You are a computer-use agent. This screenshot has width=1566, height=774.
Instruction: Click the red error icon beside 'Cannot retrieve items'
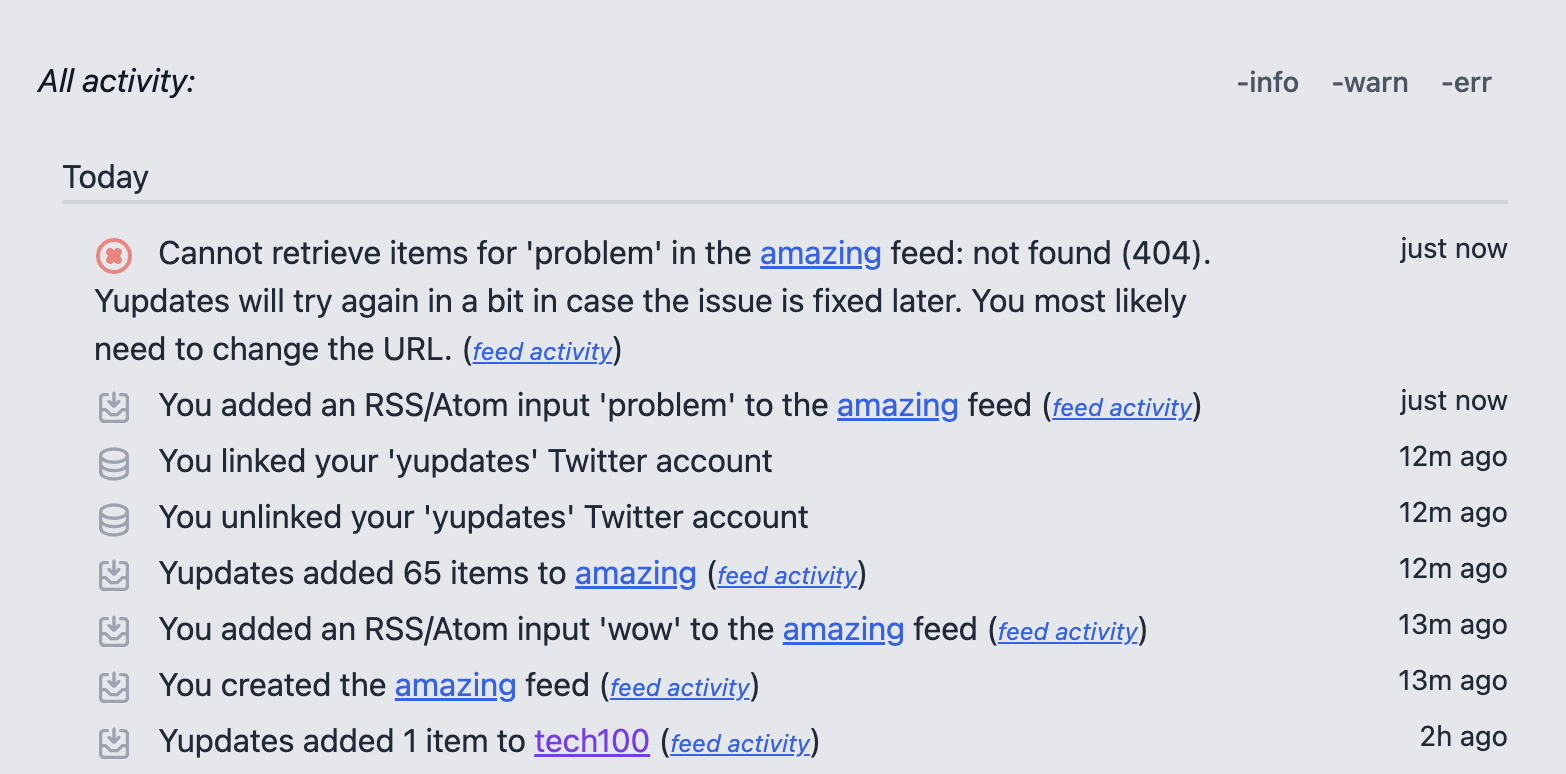point(114,256)
